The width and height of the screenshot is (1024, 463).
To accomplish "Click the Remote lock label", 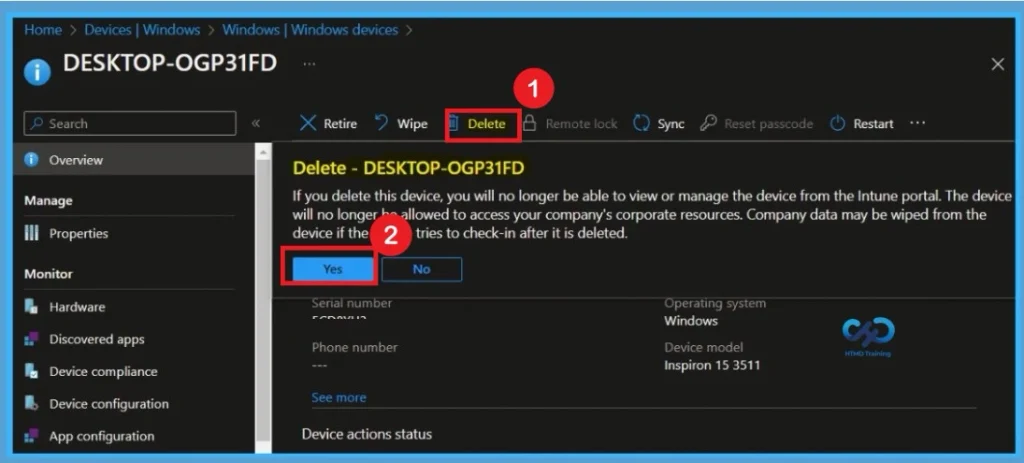I will [581, 123].
